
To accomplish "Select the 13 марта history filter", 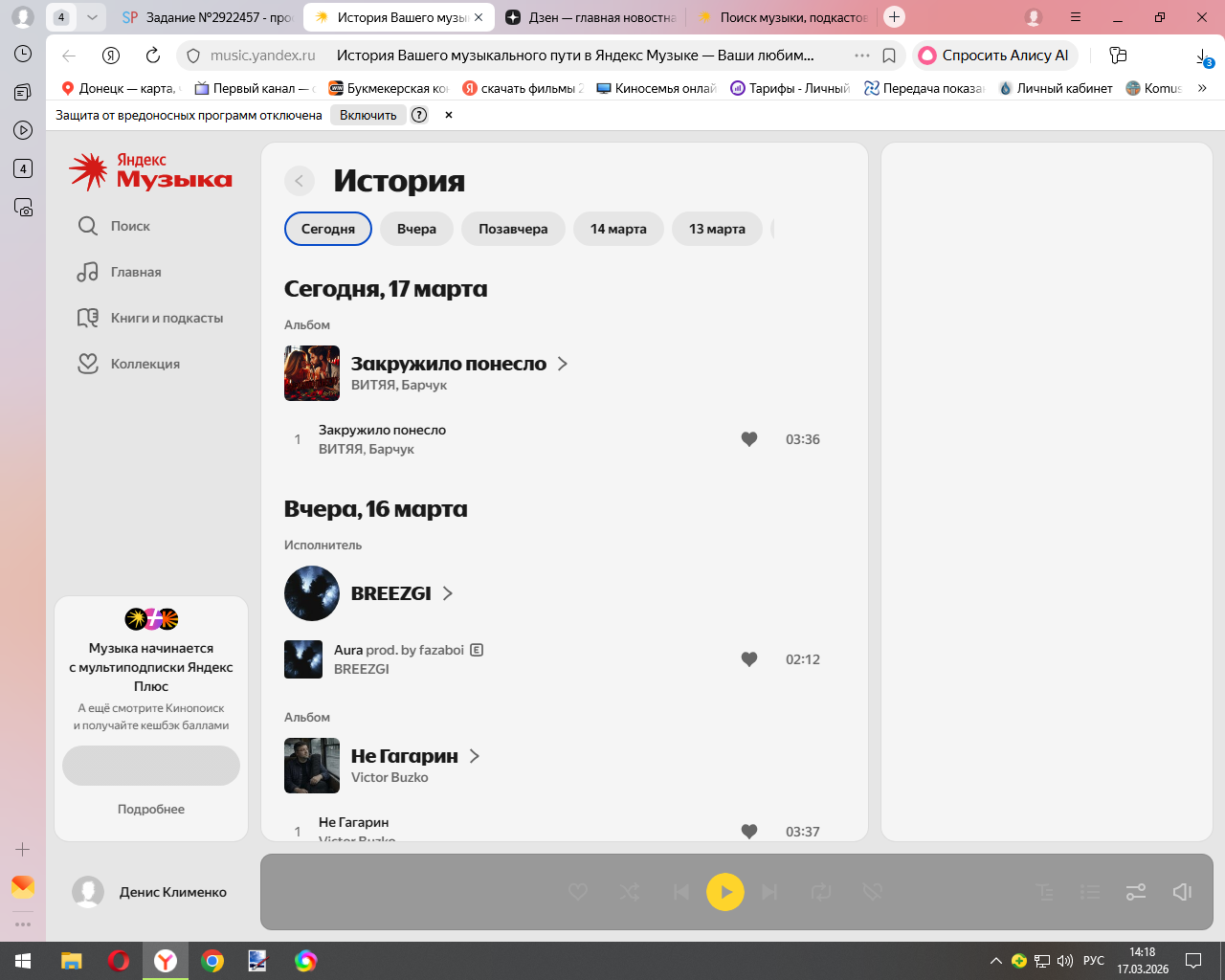I will click(717, 229).
